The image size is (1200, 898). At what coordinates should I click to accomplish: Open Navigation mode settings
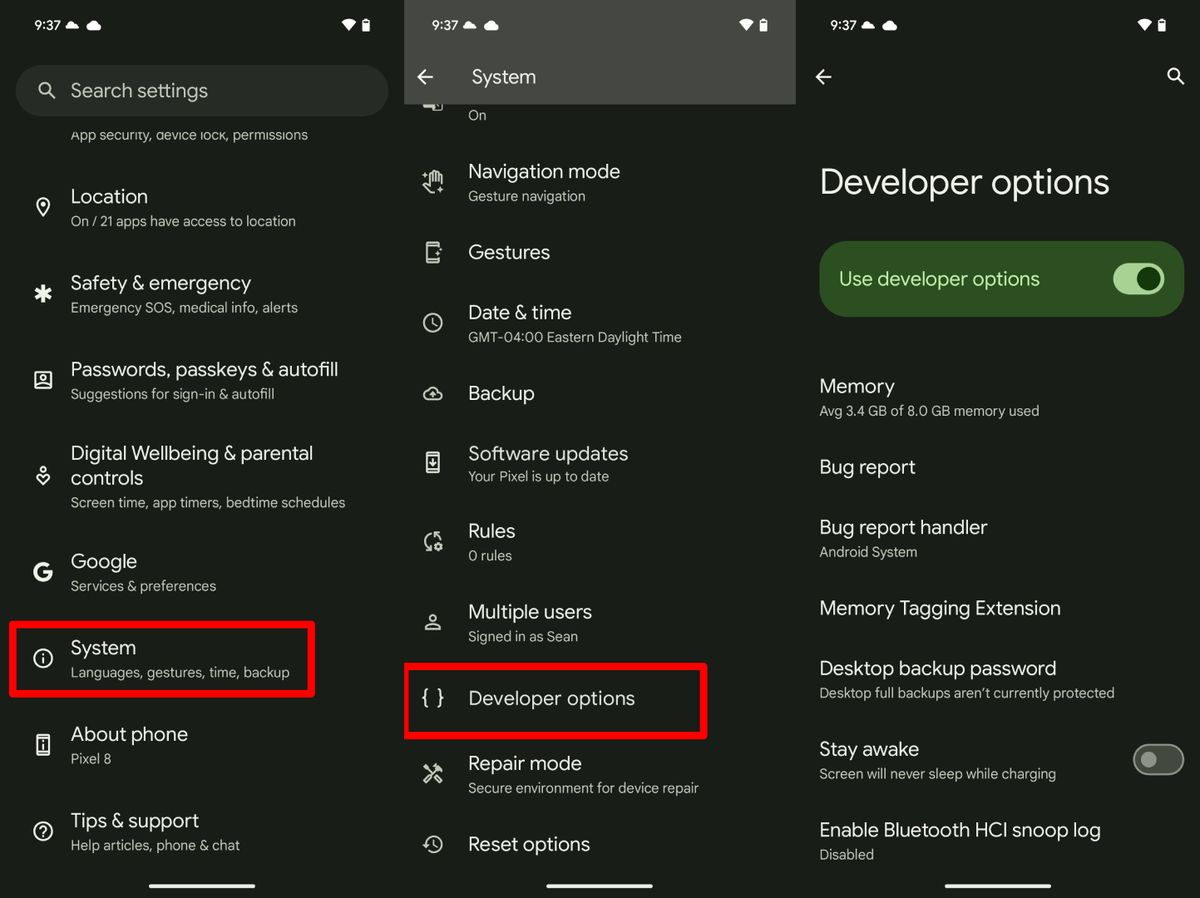(544, 182)
